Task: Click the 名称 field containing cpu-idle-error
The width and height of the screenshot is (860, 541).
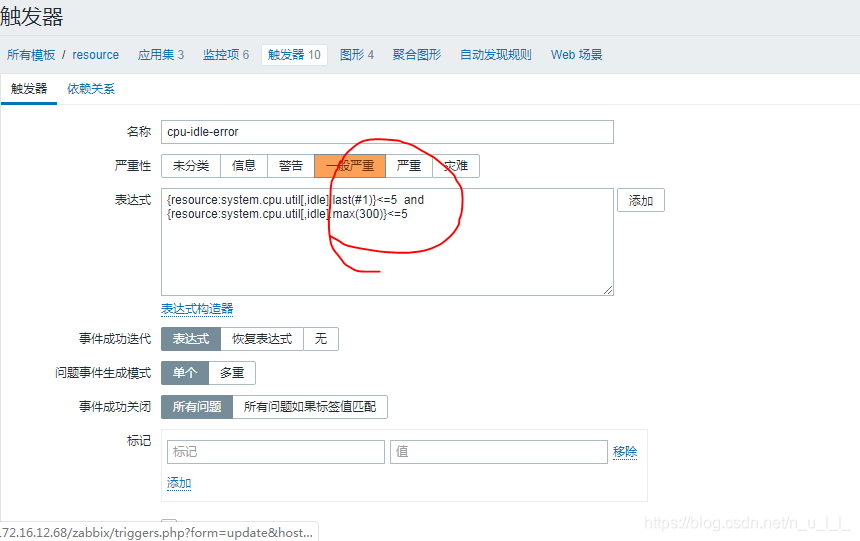Action: 387,132
